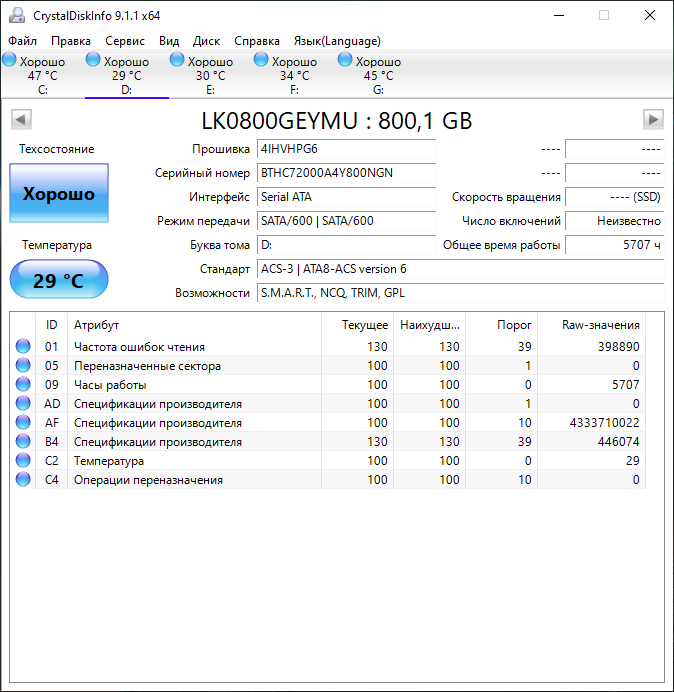Viewport: 674px width, 692px height.
Task: Click the Возможности field with S.M.A.R.T.
Action: [461, 293]
